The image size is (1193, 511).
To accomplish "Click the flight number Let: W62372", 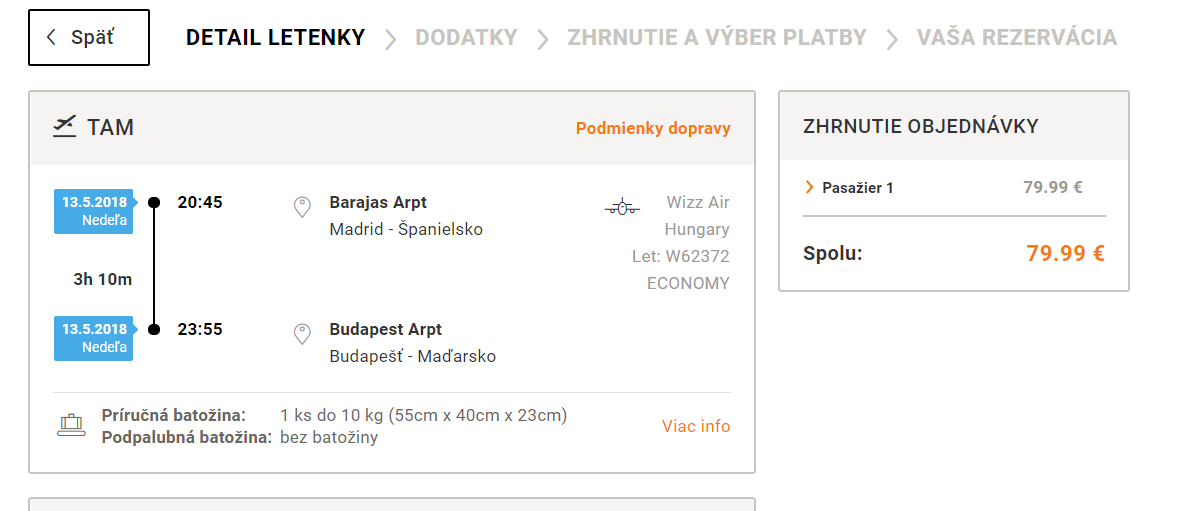I will tap(681, 257).
